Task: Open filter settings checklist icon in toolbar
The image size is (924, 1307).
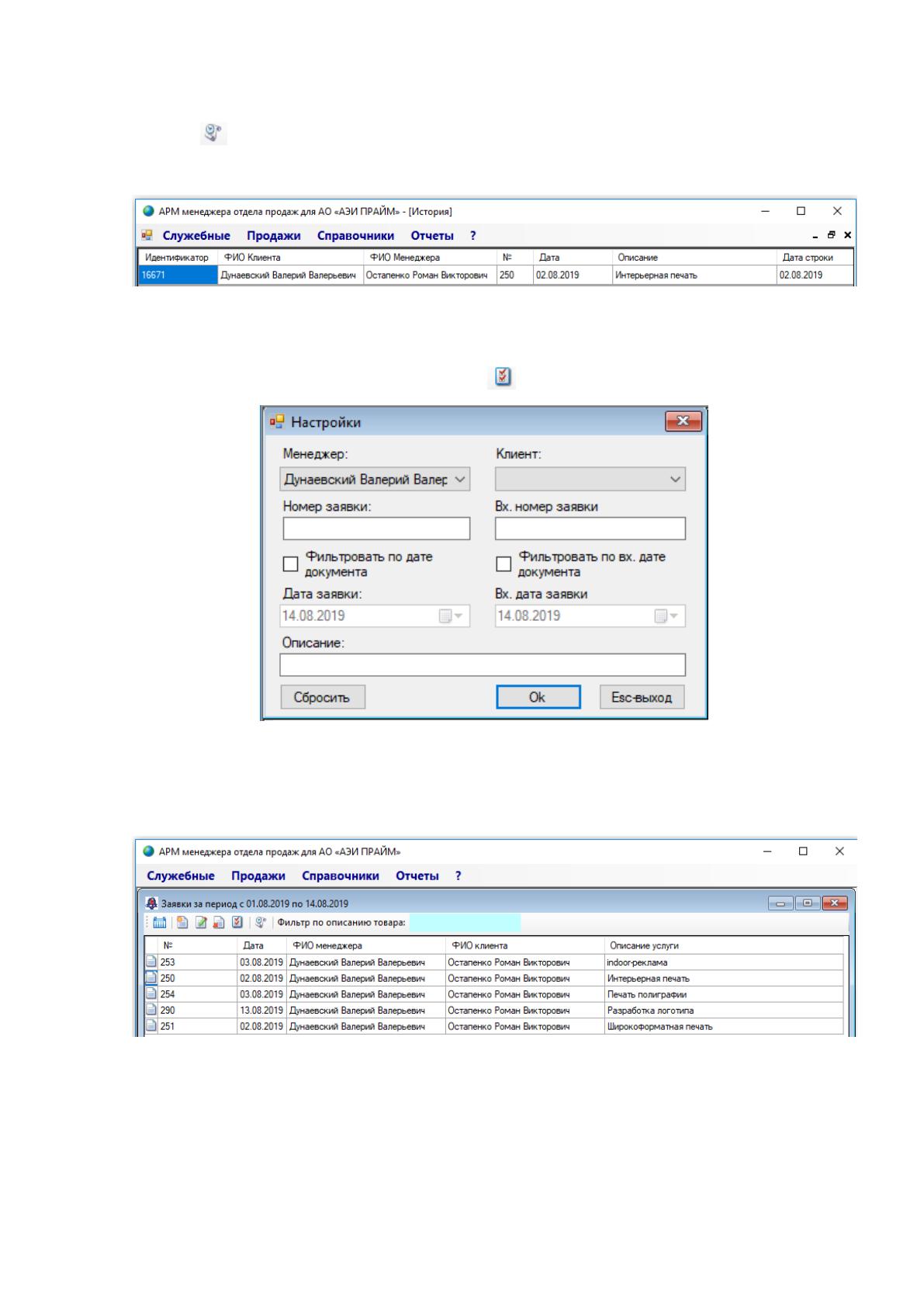Action: coord(237,923)
